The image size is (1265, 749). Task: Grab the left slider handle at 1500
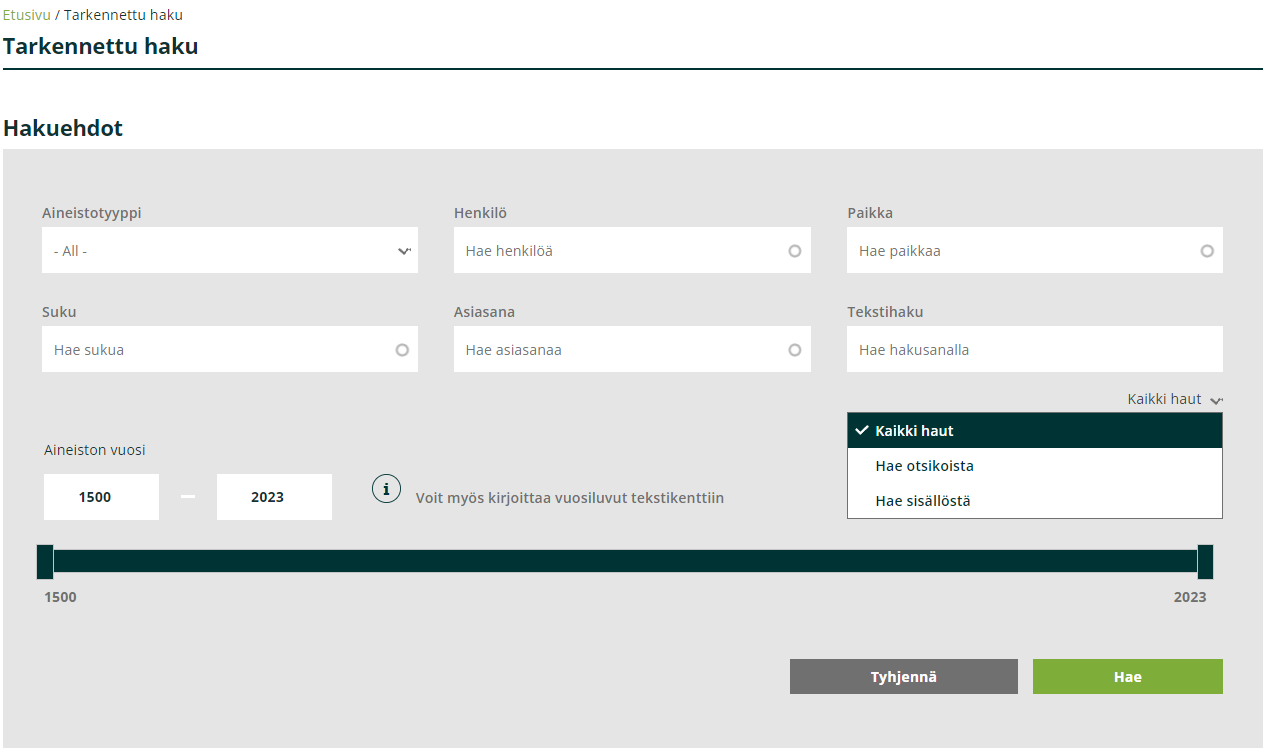click(x=45, y=562)
